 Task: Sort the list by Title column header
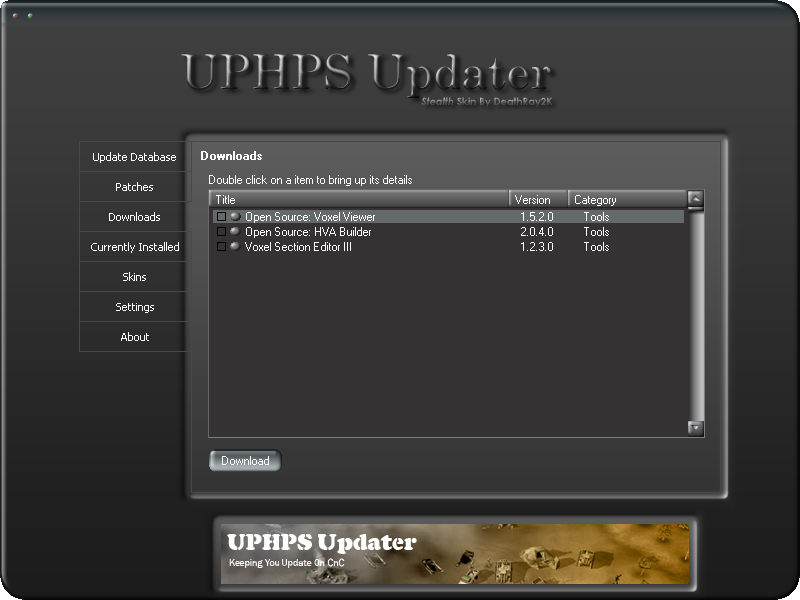tap(359, 199)
